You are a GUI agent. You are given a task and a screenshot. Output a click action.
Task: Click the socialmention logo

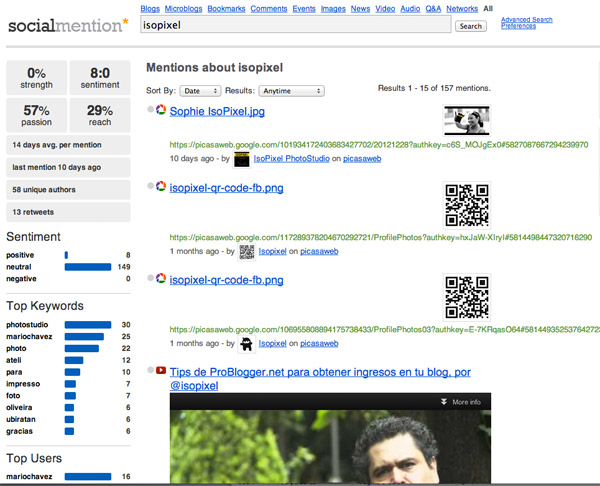tap(68, 25)
